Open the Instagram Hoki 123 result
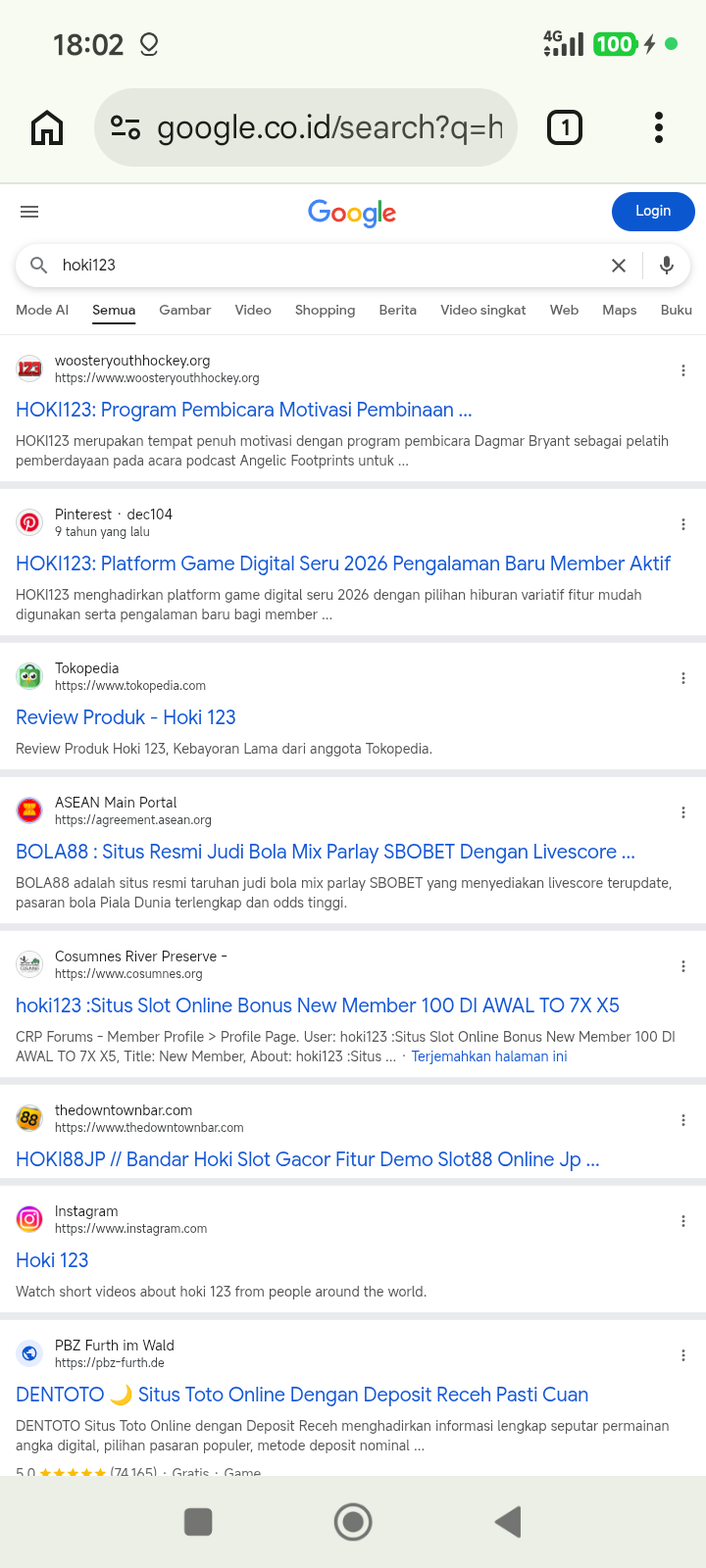Screen dimensions: 706x1568 (x=52, y=1260)
